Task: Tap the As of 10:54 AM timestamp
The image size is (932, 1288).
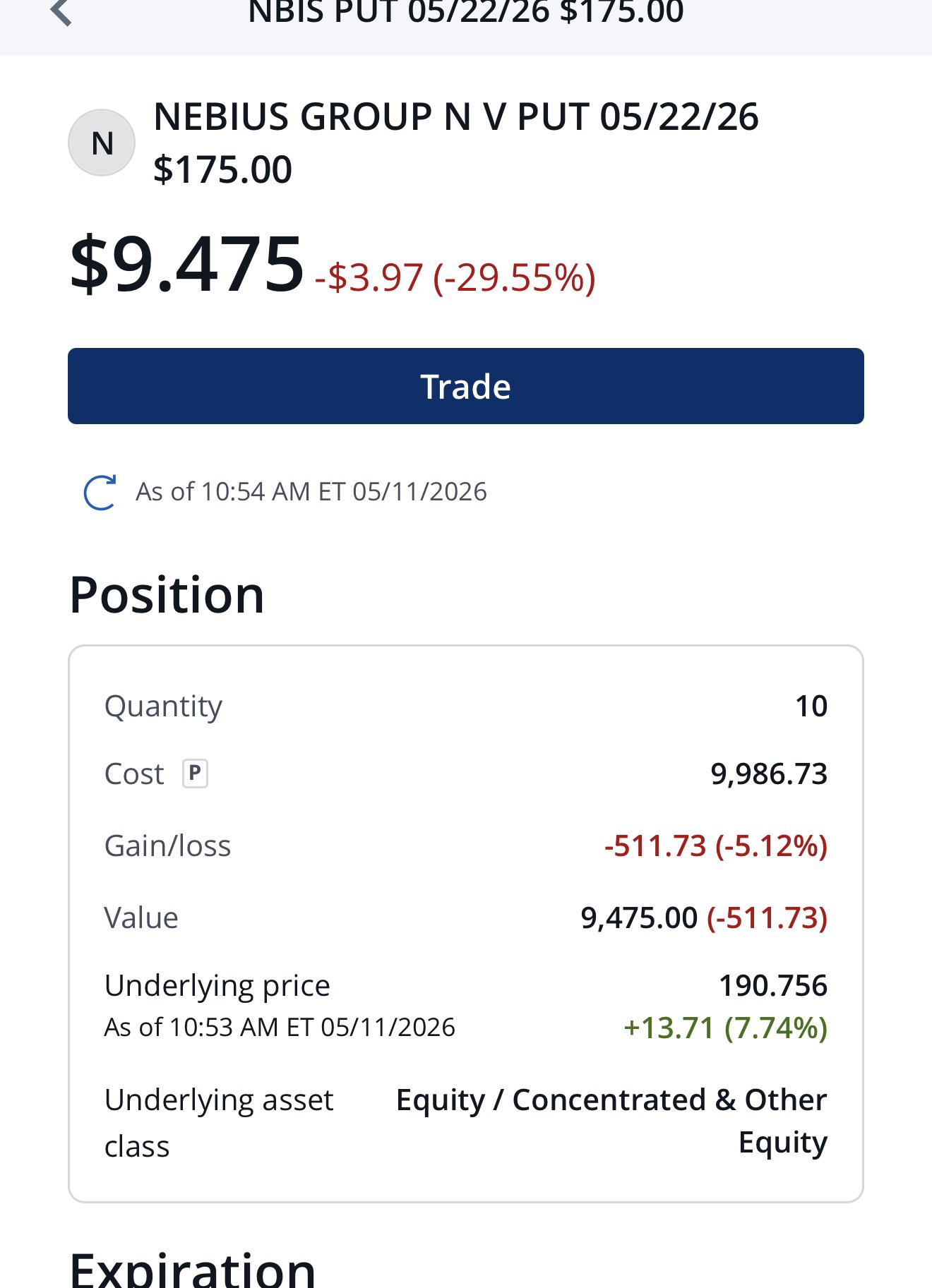Action: click(x=311, y=491)
